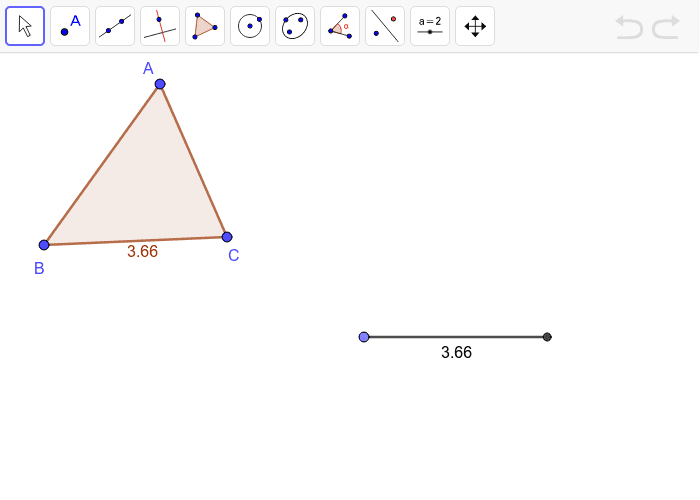The image size is (700, 500).
Task: Click the dark gray right endpoint of segment
Action: pos(547,337)
